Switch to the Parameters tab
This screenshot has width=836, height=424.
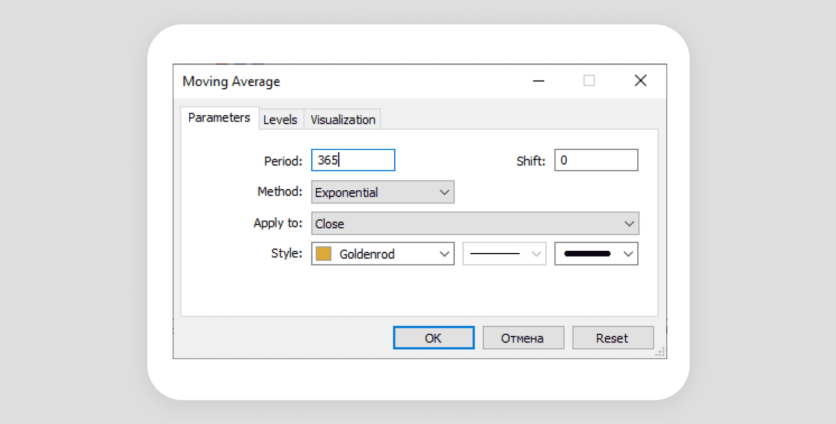[219, 118]
